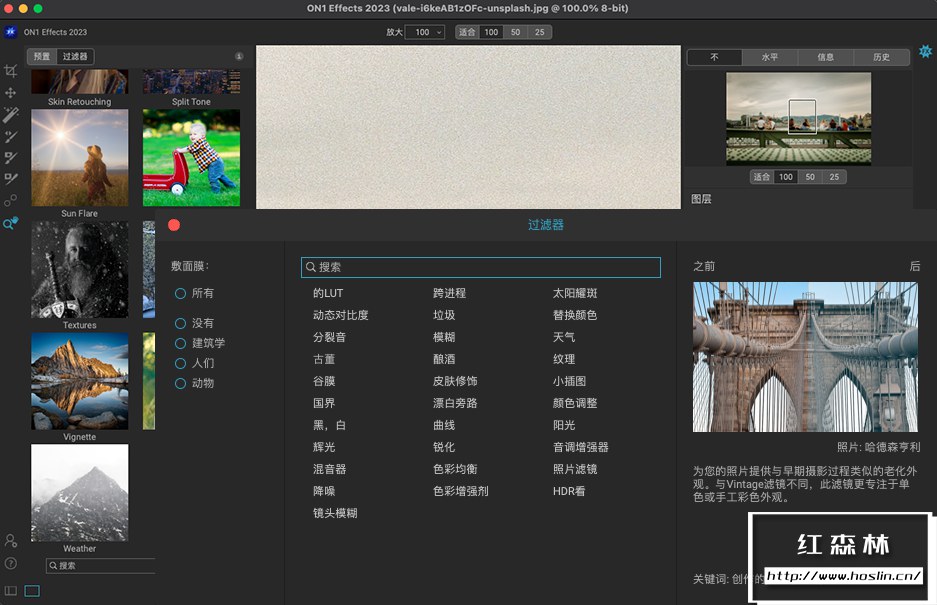Click the filter search input field
Screen dimensions: 937x605
click(x=480, y=267)
